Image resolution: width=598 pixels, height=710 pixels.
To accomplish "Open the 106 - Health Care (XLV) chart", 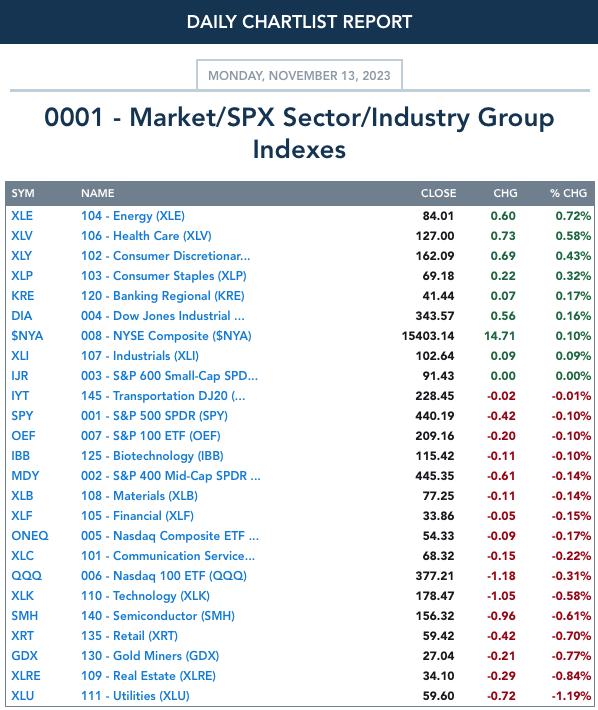I will coord(146,236).
